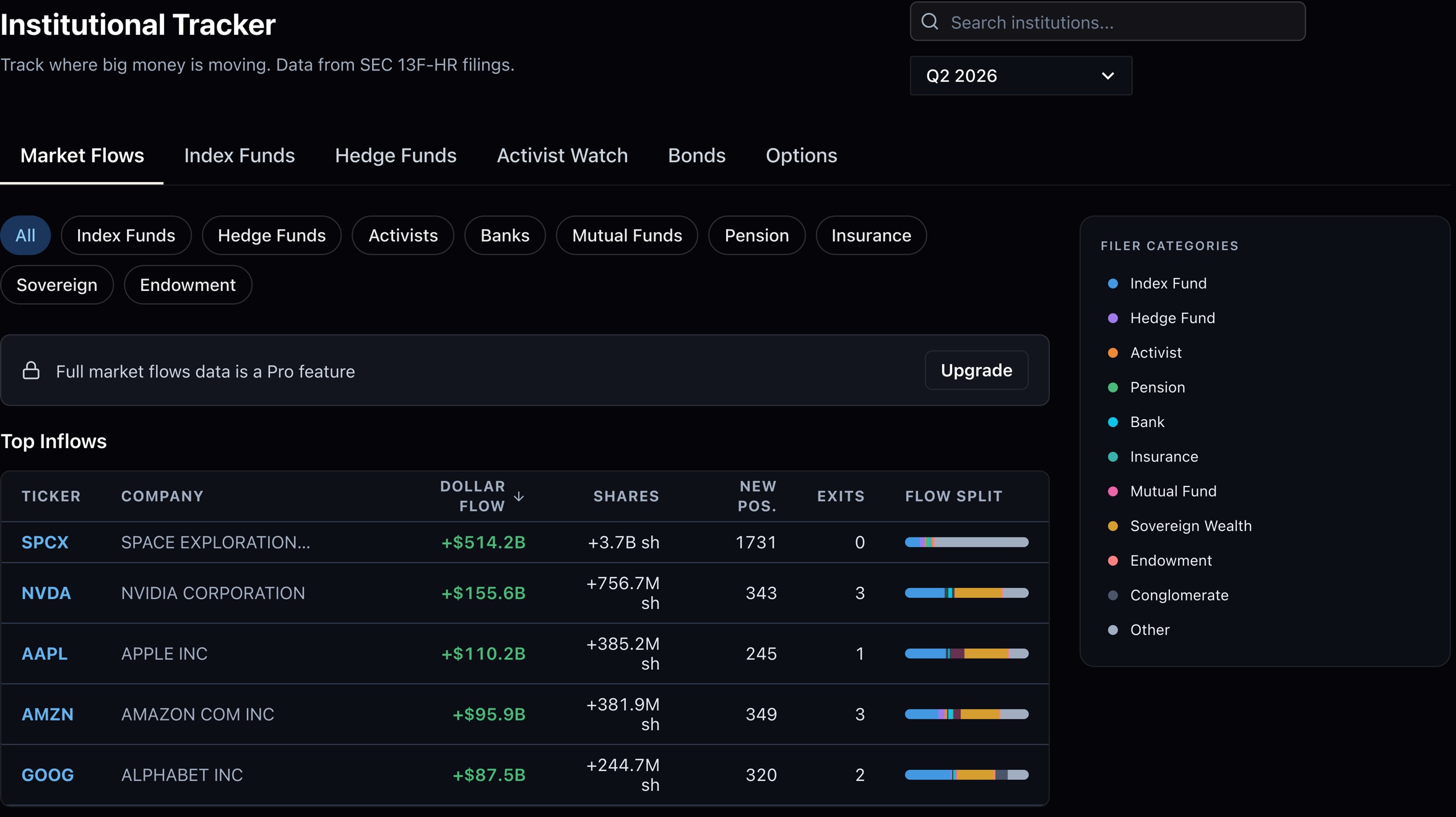Click the Hedge Fund purple legend dot

tap(1112, 318)
